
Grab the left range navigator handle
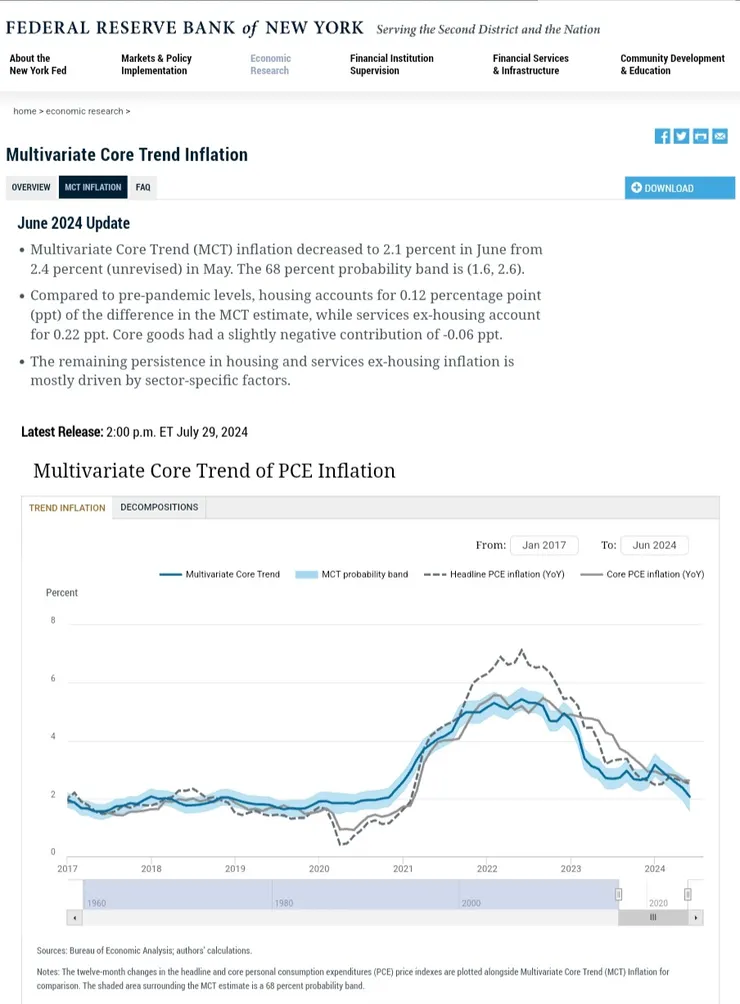pos(618,894)
